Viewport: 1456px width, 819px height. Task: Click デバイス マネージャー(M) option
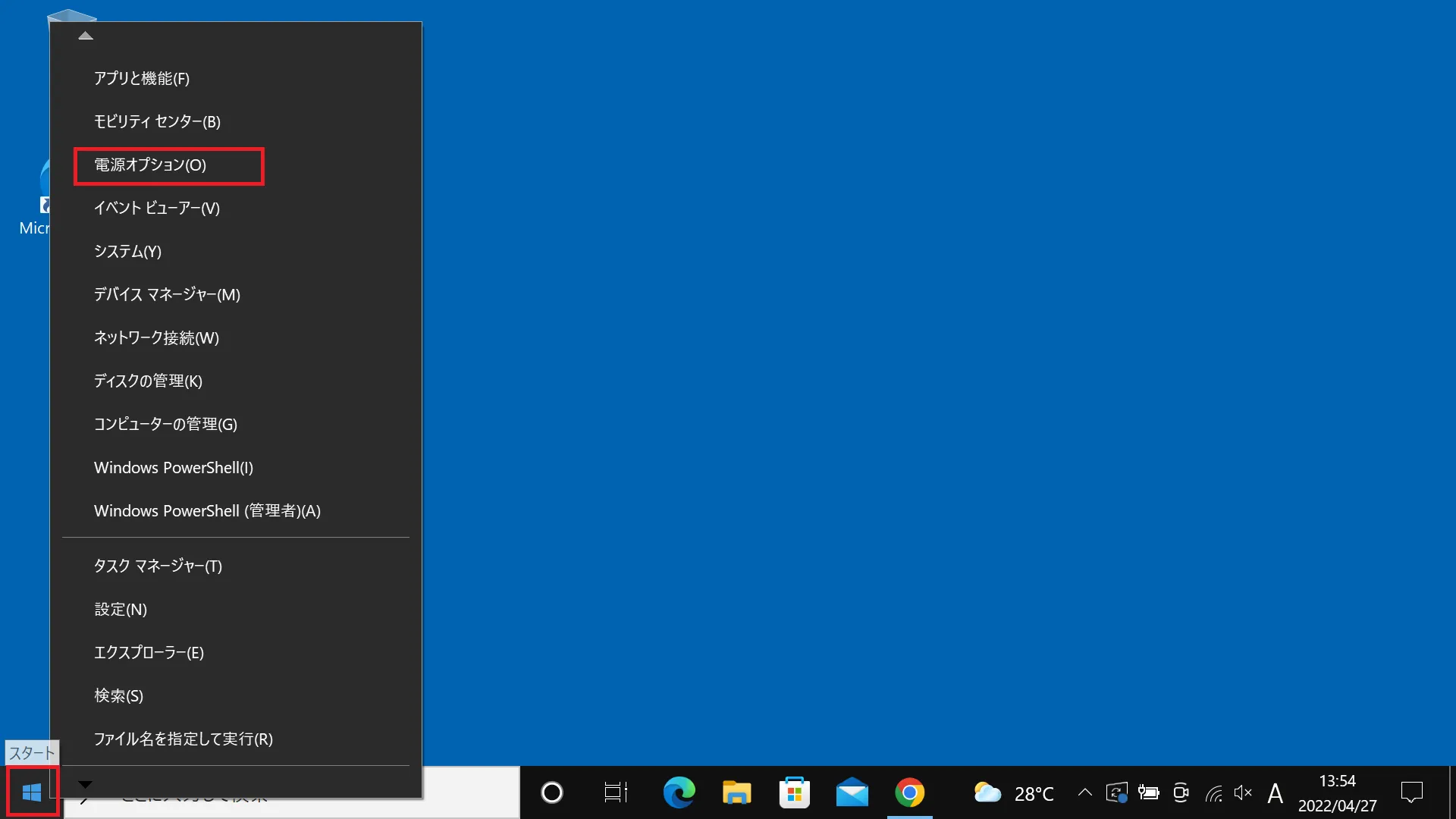point(167,294)
